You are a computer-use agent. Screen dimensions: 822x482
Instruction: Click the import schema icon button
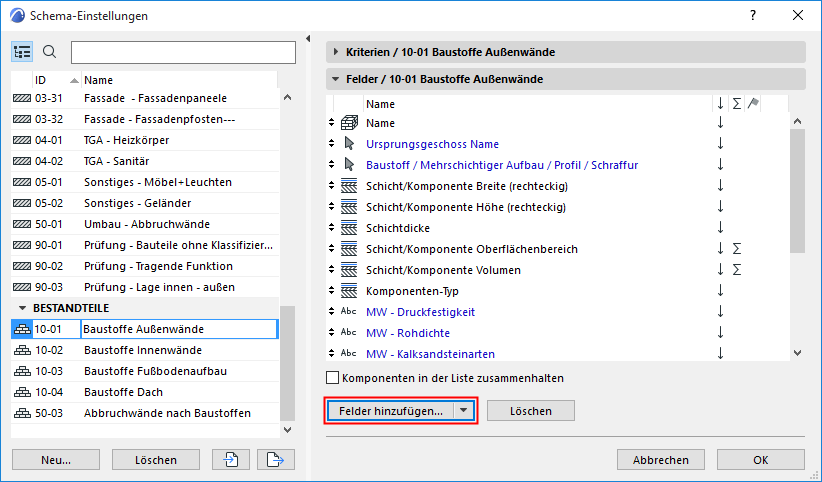tap(230, 460)
